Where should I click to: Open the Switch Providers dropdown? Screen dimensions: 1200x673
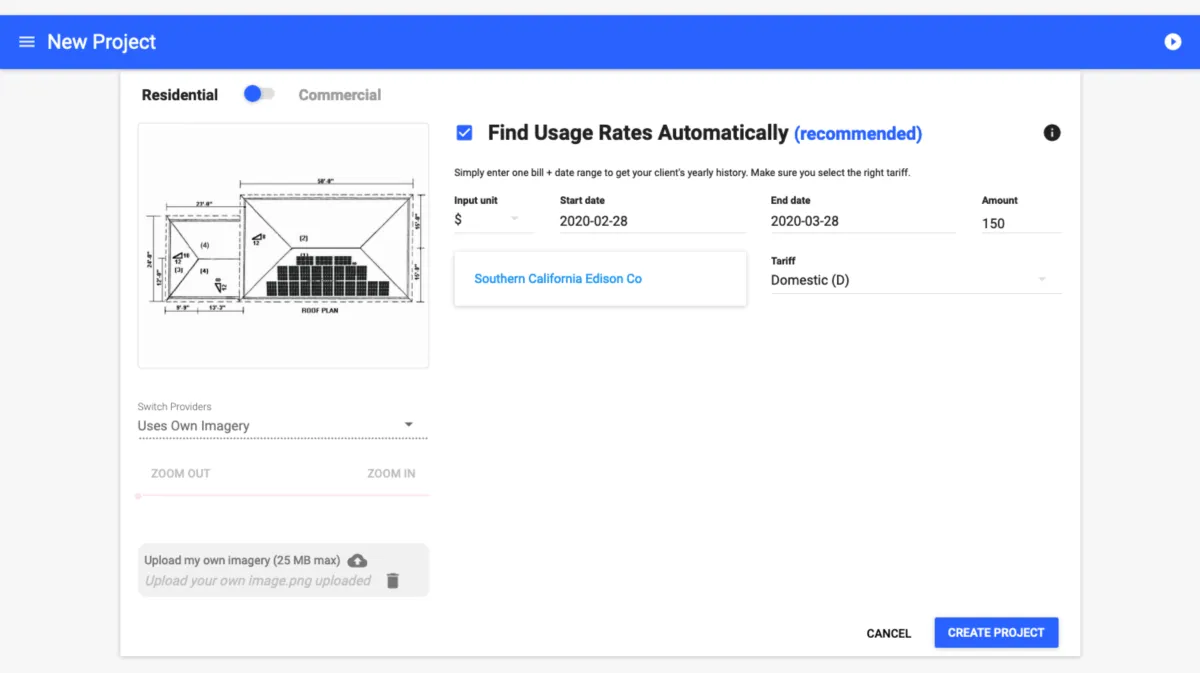coord(282,426)
